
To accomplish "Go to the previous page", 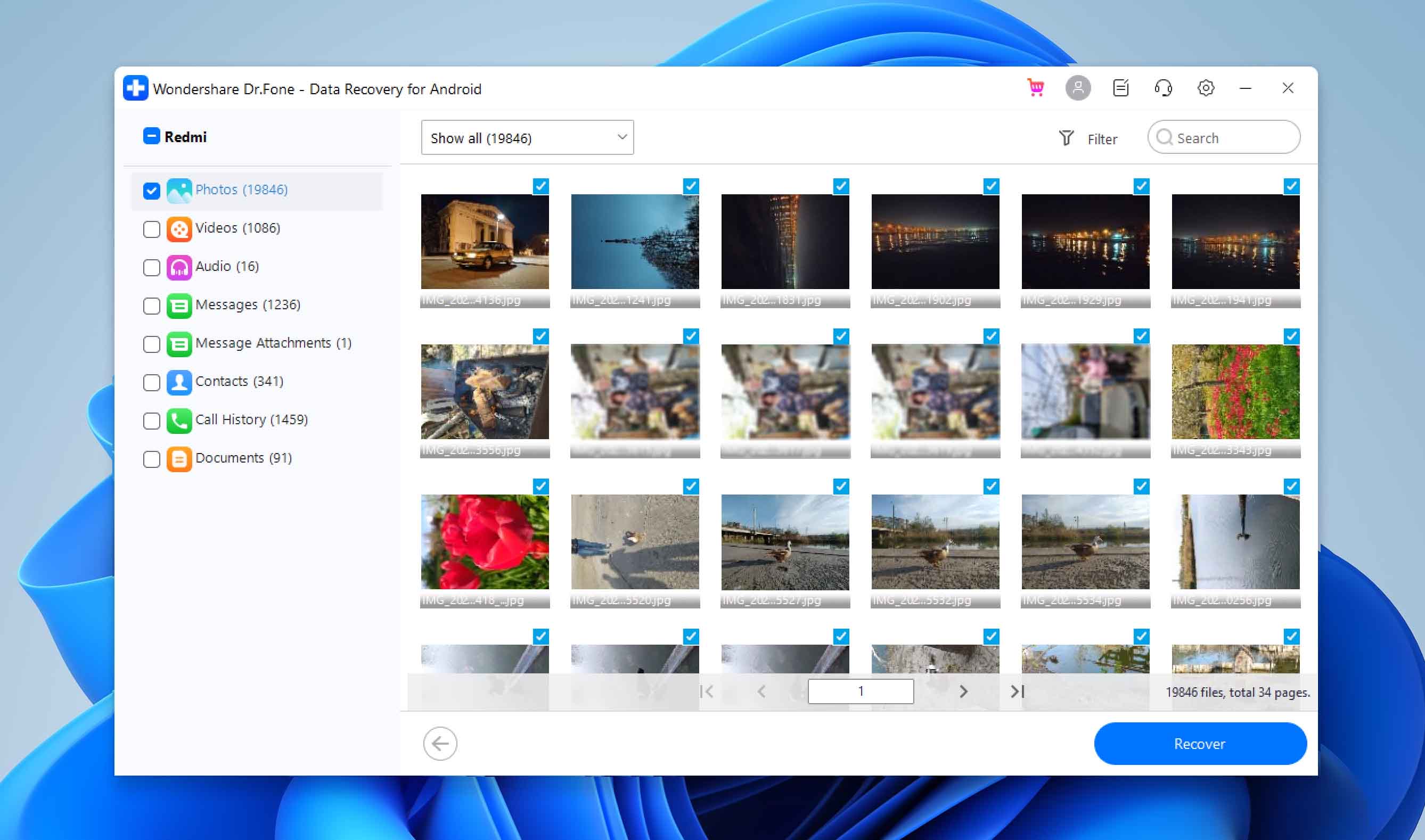I will click(x=761, y=691).
